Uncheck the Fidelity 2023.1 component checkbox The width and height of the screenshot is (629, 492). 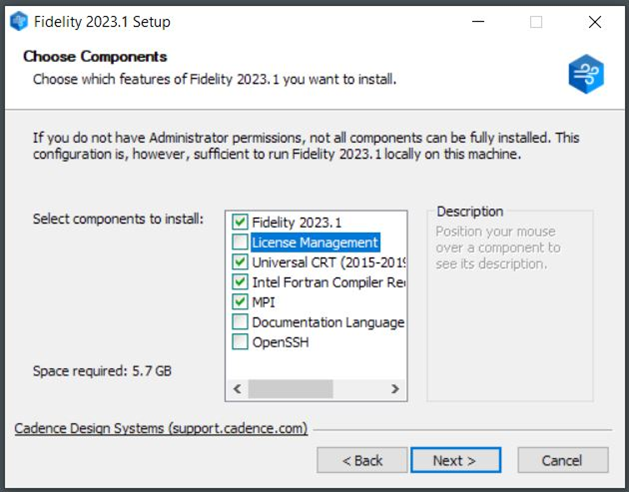(240, 222)
